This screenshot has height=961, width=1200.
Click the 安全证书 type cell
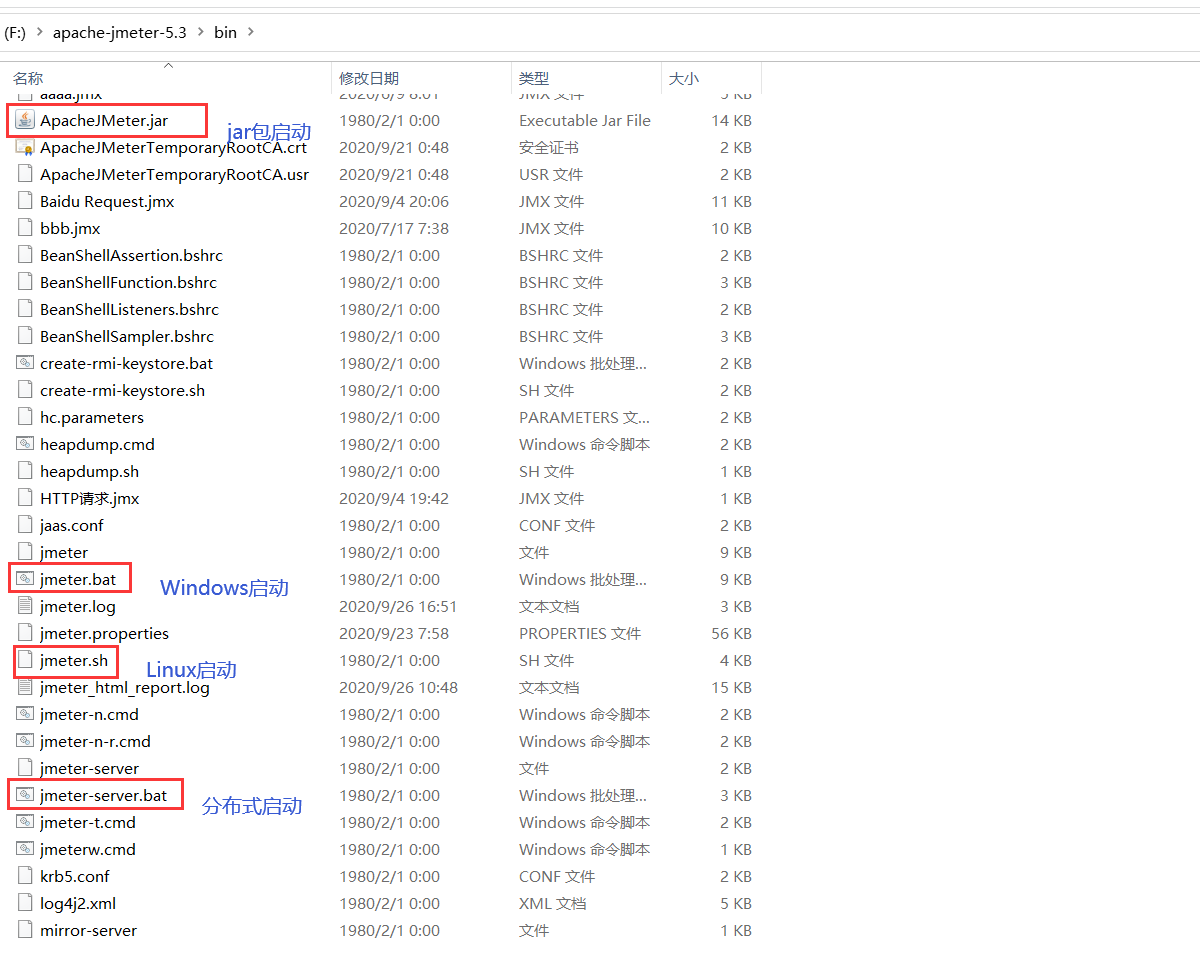tap(549, 147)
